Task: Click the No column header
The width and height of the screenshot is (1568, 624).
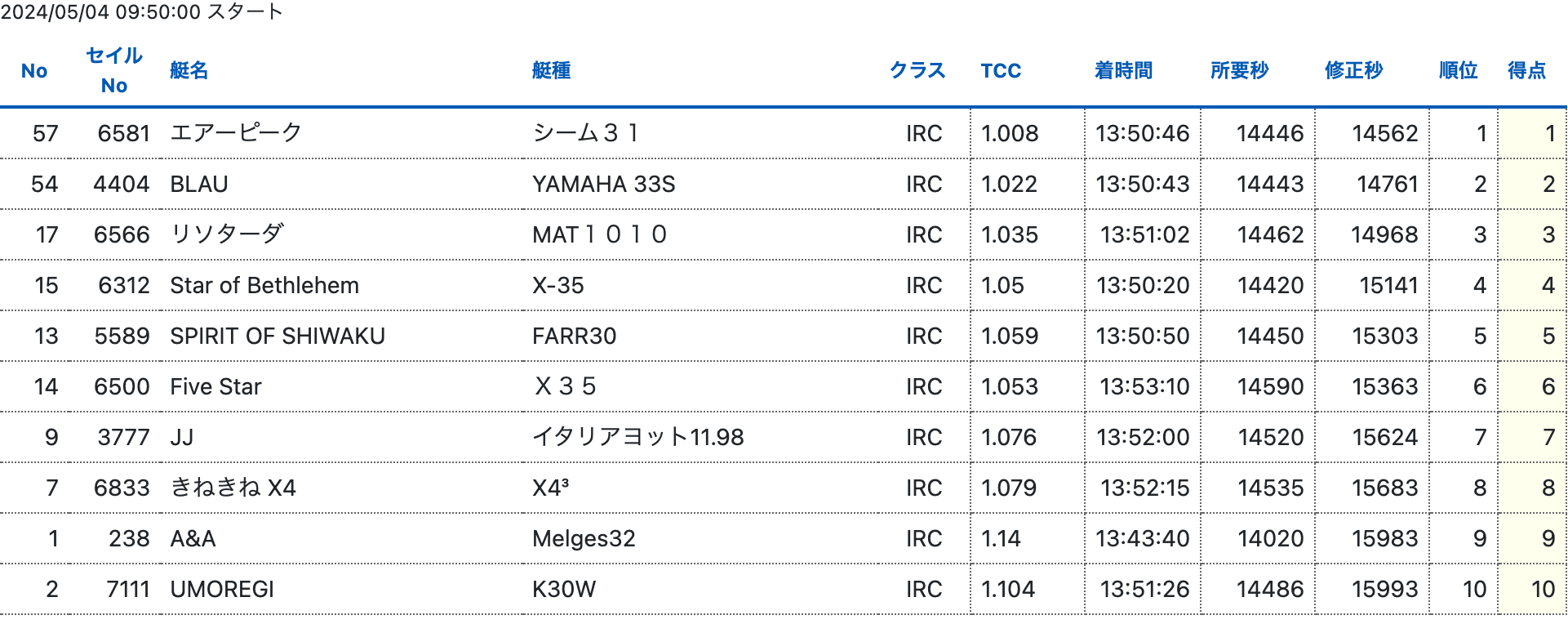Action: [34, 71]
